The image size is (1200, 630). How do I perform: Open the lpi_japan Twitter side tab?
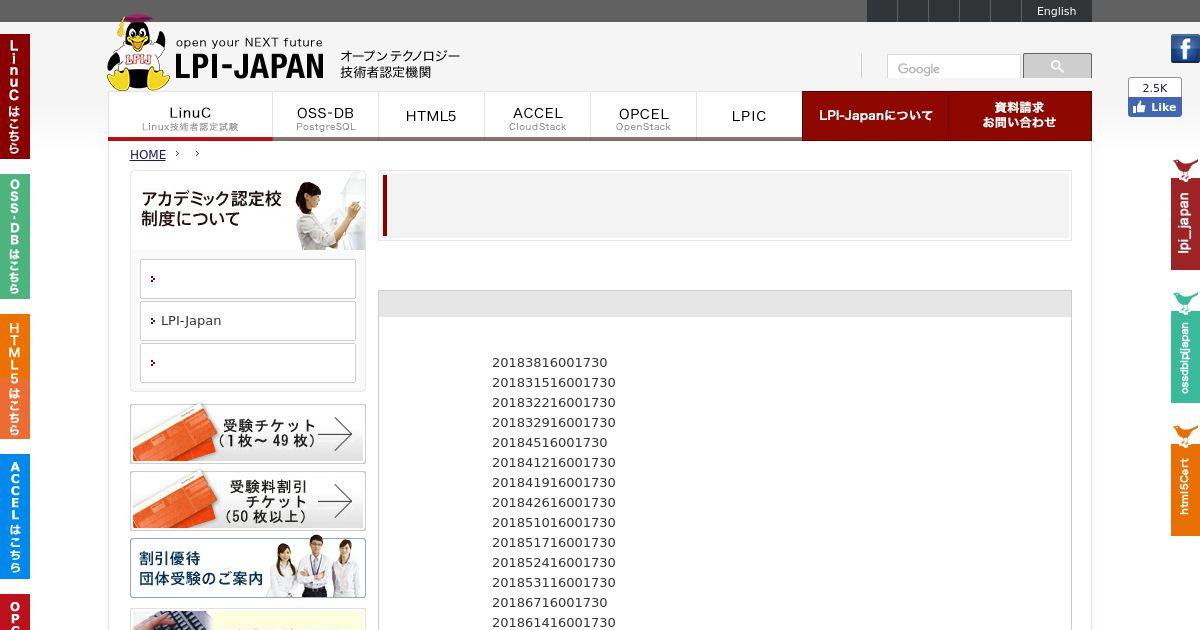point(1185,214)
